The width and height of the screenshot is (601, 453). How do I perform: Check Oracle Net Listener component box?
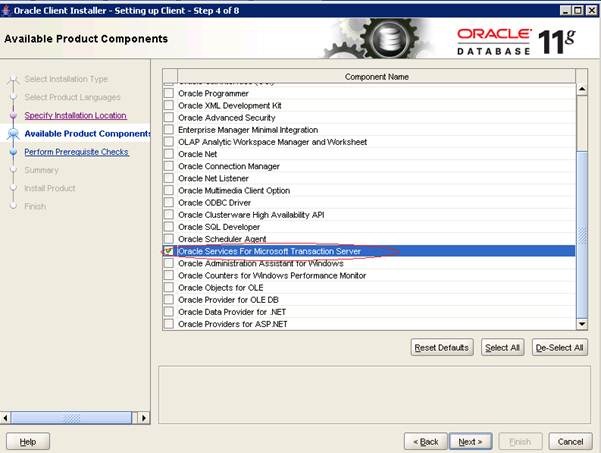[169, 178]
